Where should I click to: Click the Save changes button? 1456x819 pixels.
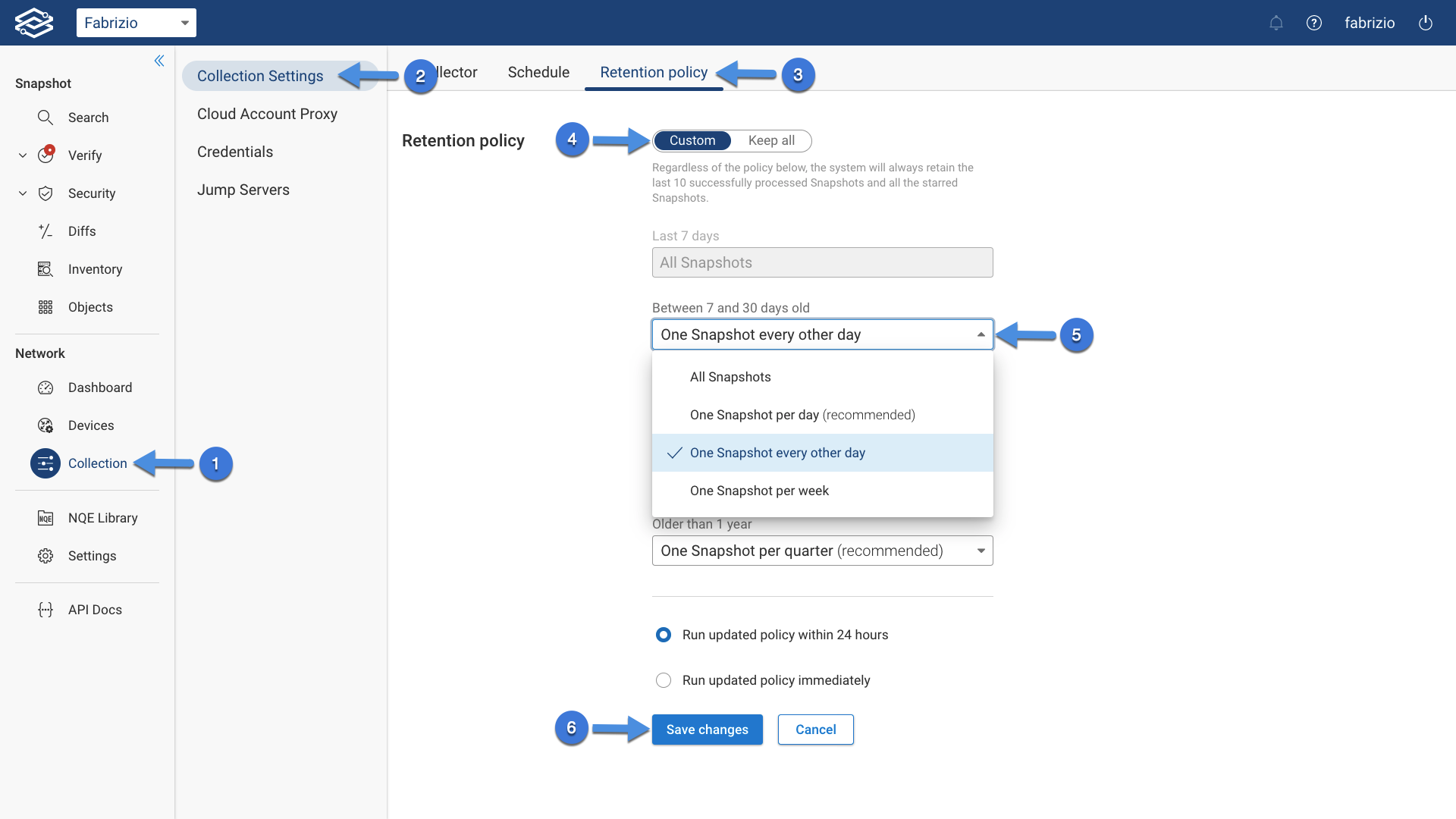click(707, 730)
